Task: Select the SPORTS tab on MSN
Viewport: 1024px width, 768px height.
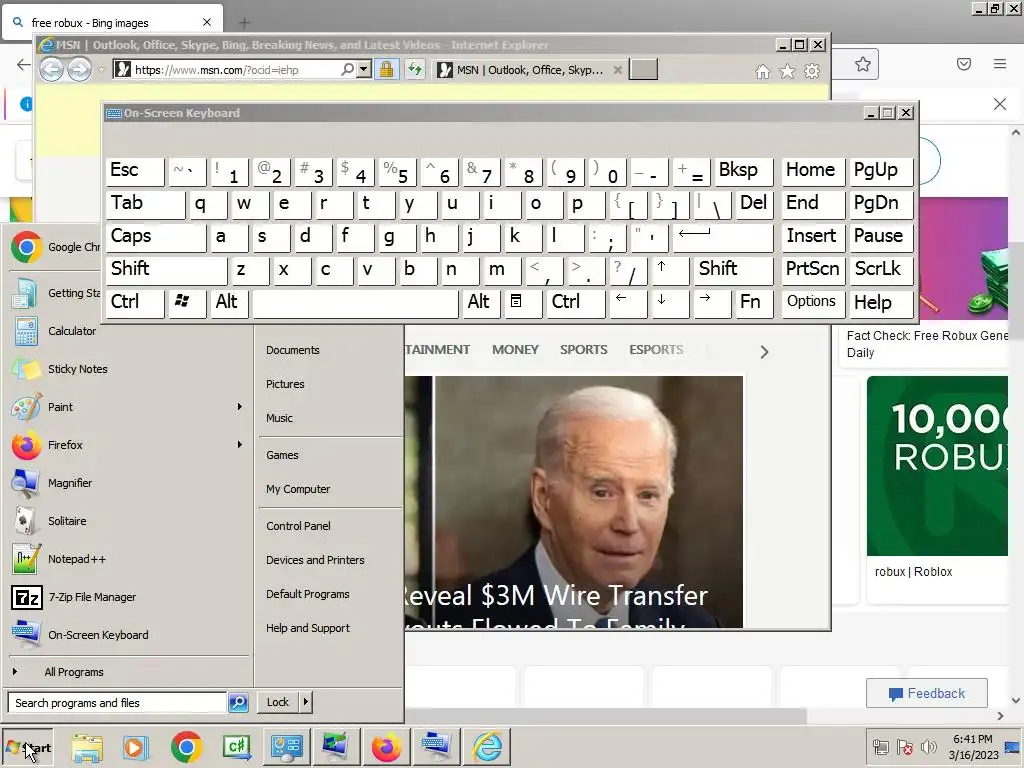Action: (x=583, y=349)
